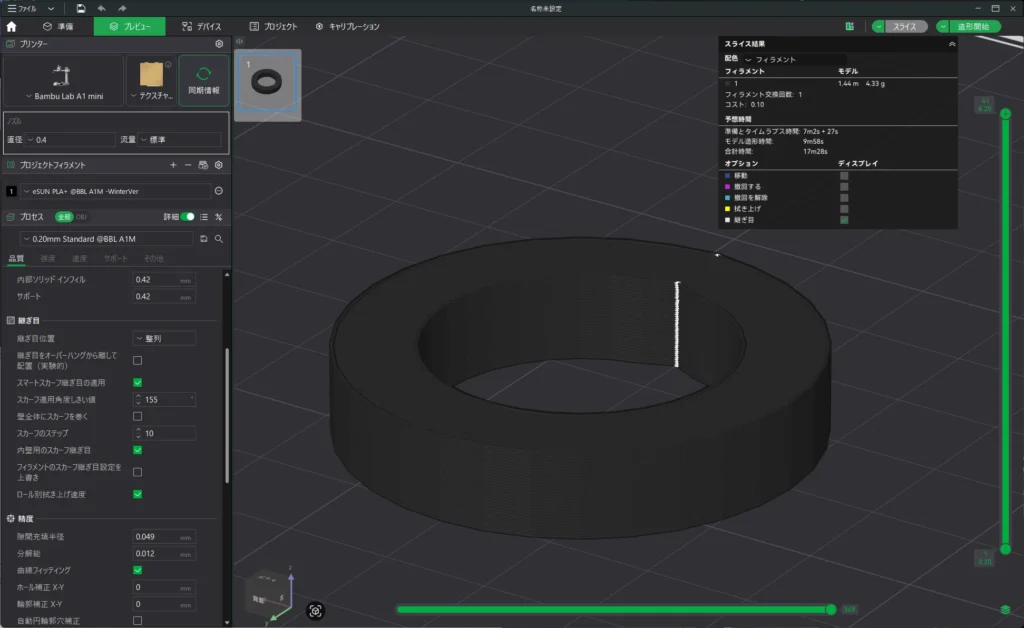Click the undo arrow icon
Image resolution: width=1024 pixels, height=628 pixels.
coord(101,8)
